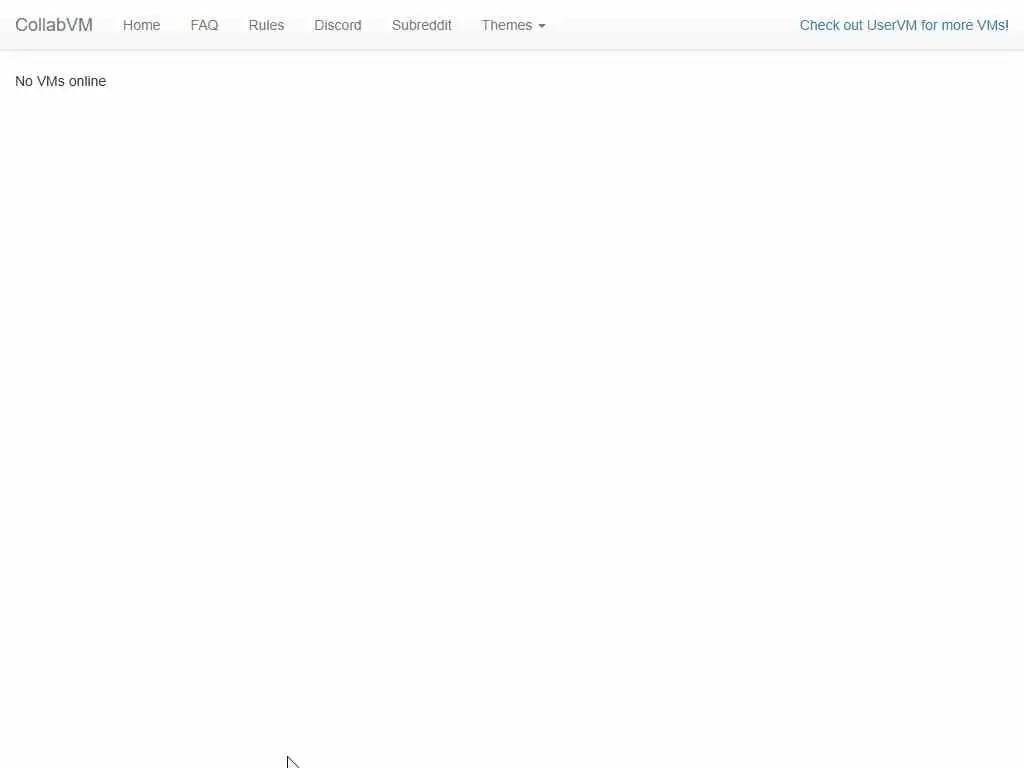Click the CollabVM brand logo link
This screenshot has height=768, width=1024.
click(54, 25)
